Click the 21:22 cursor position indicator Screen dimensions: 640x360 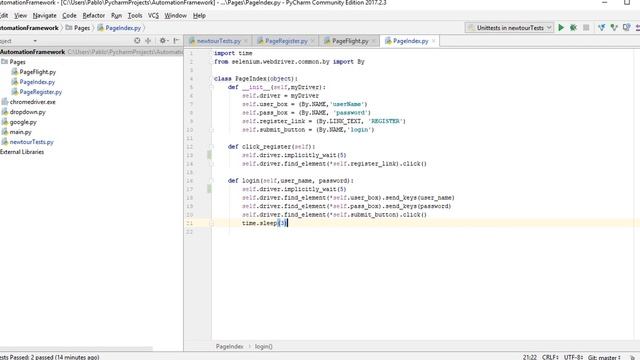tap(529, 357)
